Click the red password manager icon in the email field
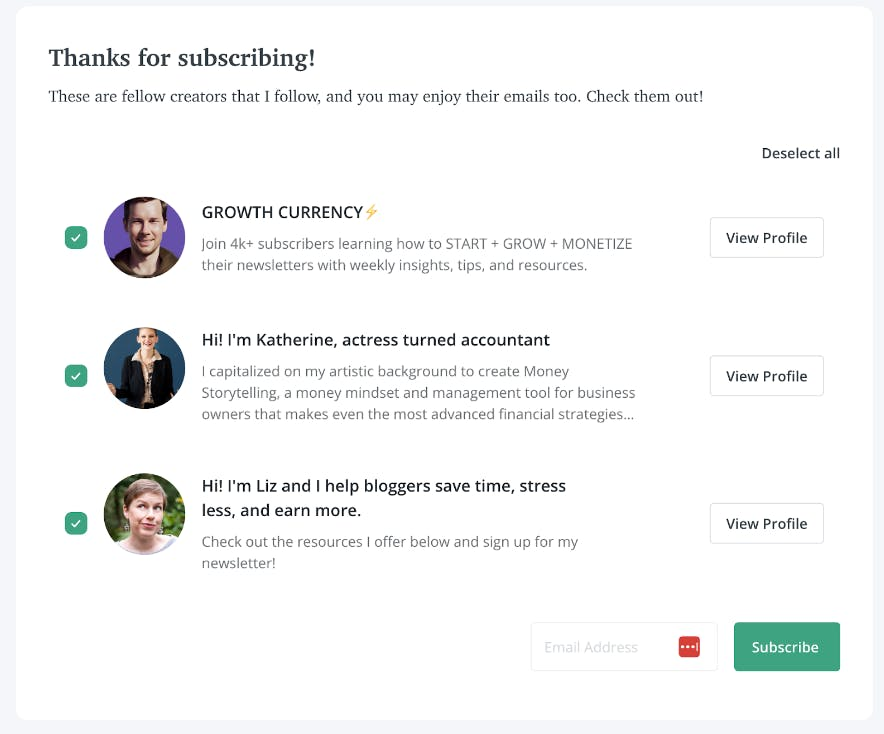Viewport: 884px width, 734px height. [x=688, y=647]
